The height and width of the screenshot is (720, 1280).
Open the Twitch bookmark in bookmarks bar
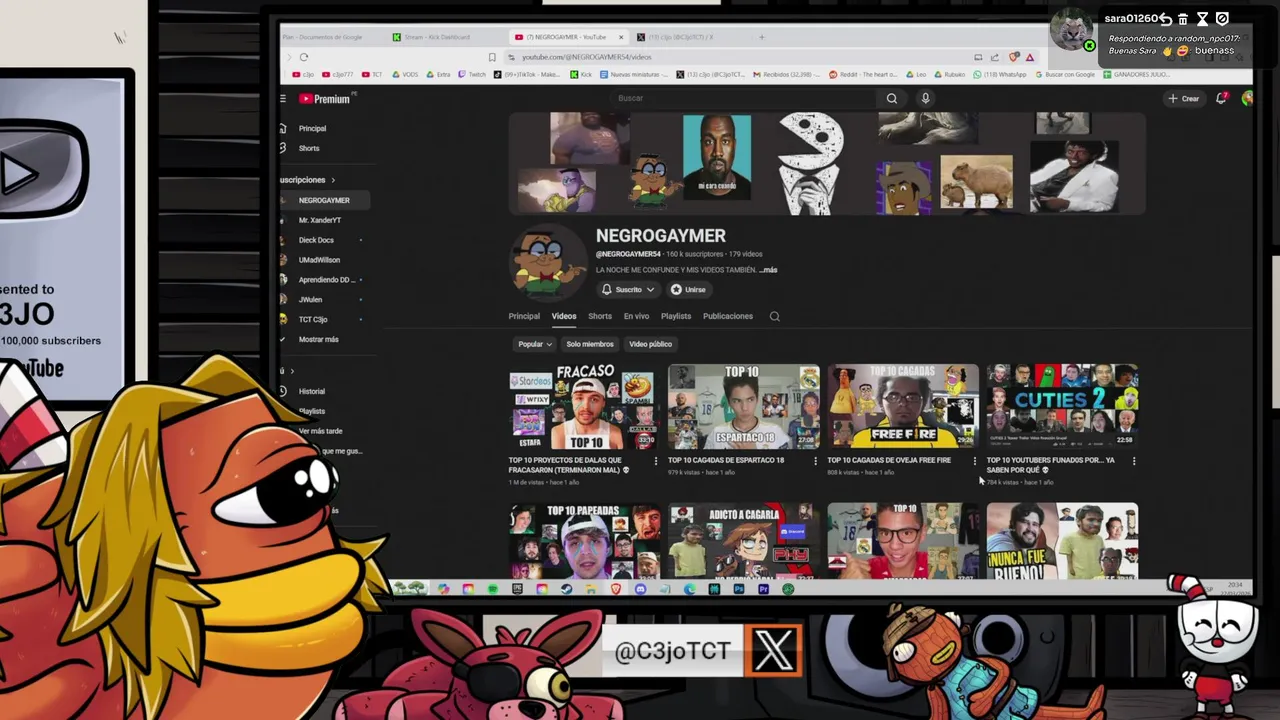click(x=472, y=74)
